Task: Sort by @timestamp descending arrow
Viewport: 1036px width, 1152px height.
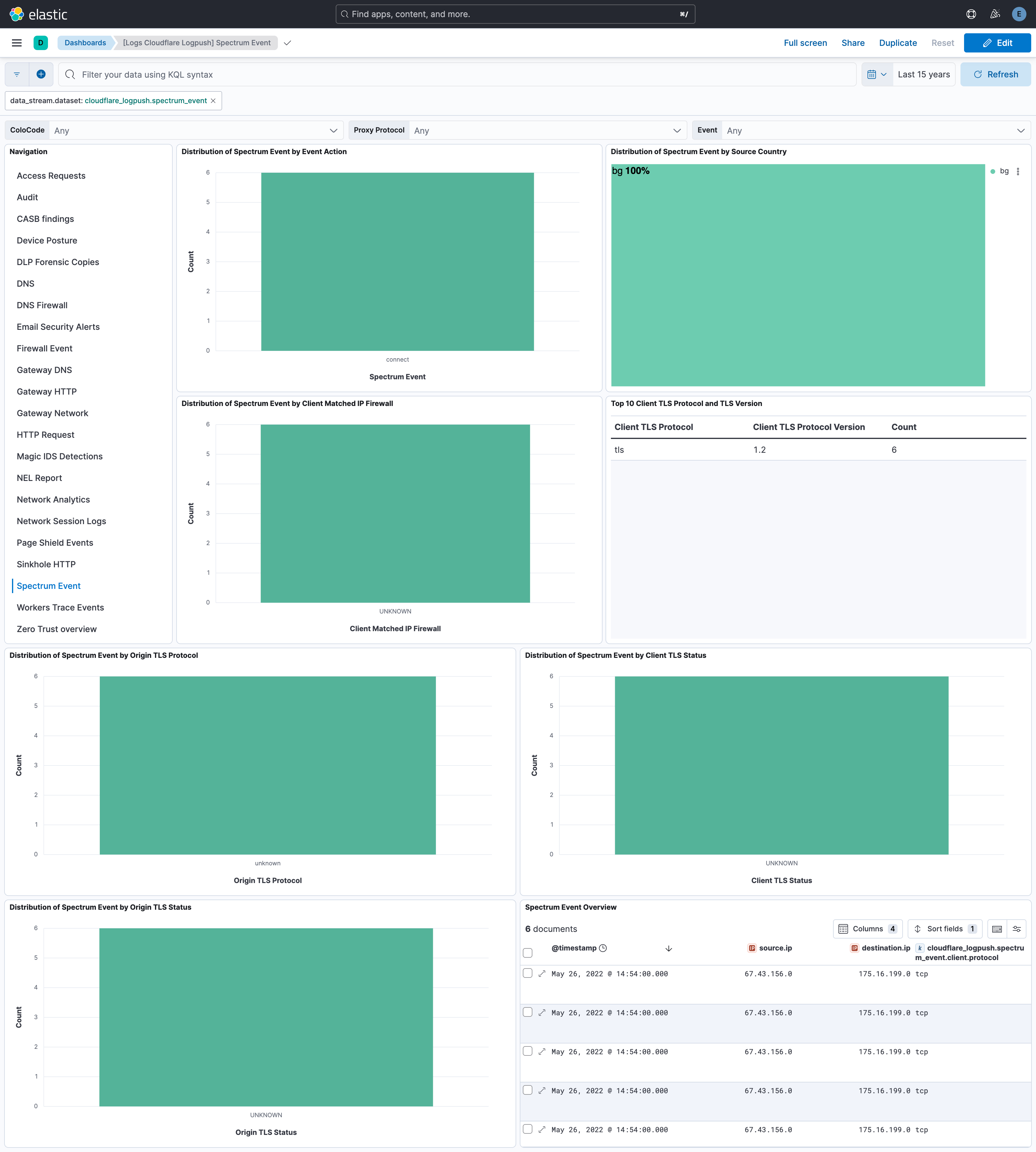Action: coord(669,948)
